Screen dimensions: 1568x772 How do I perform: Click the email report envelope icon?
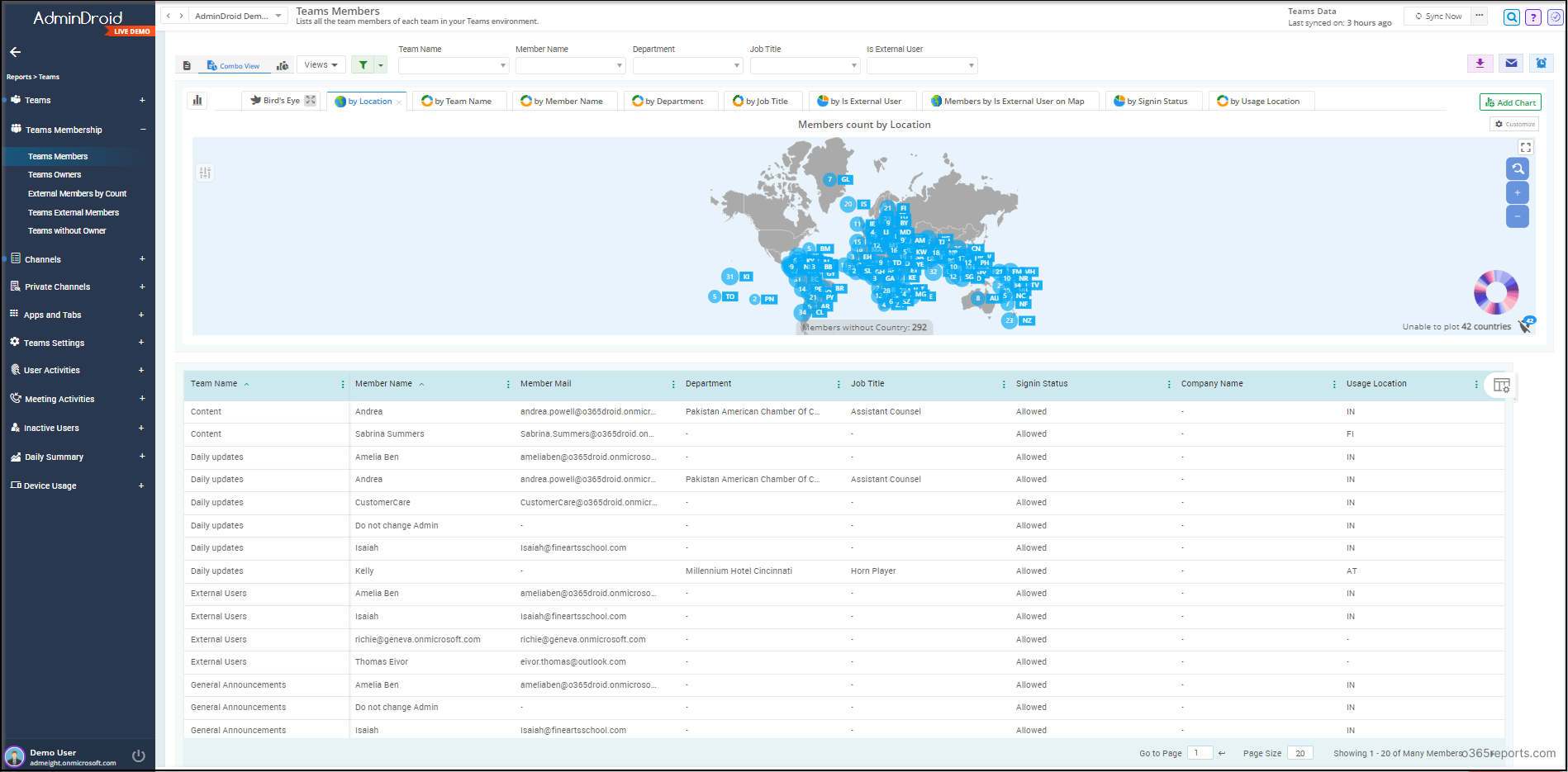click(x=1511, y=64)
